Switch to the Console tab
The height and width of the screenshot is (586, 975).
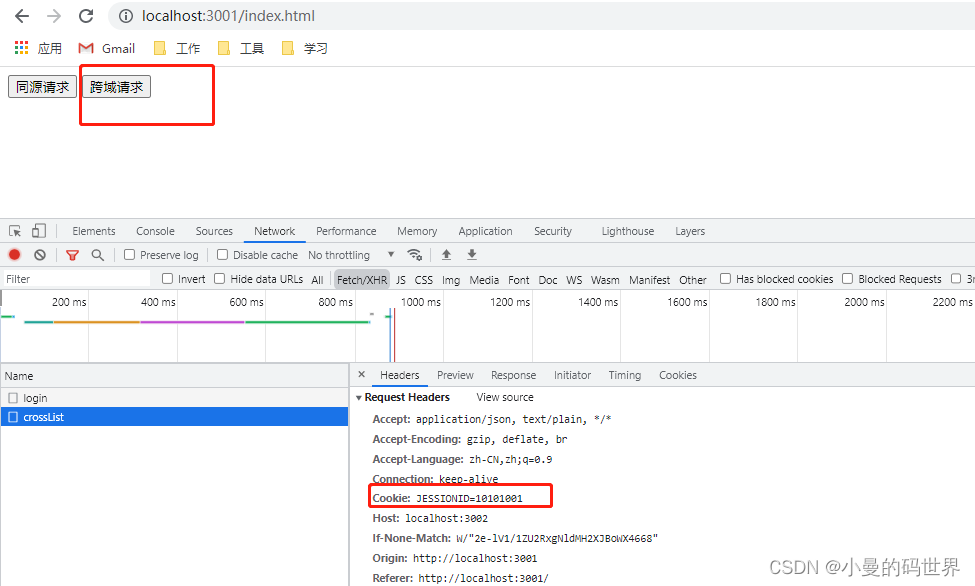[x=155, y=231]
